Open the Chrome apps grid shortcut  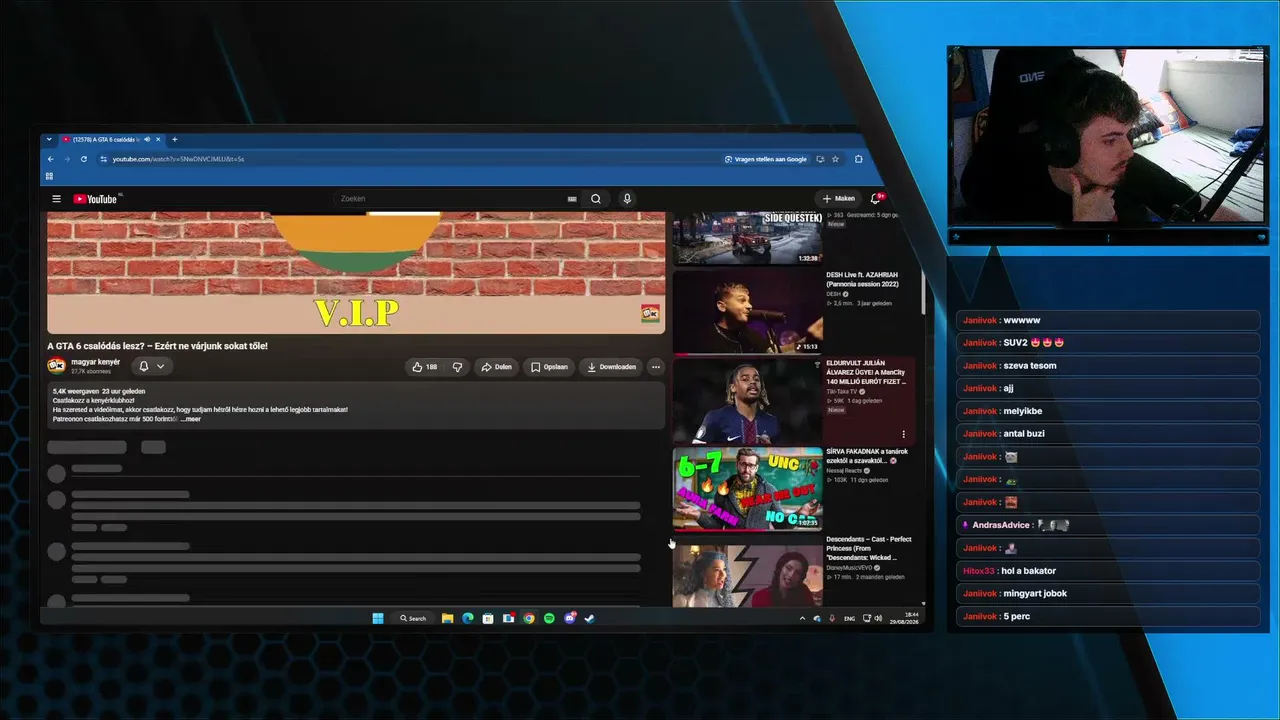49,176
